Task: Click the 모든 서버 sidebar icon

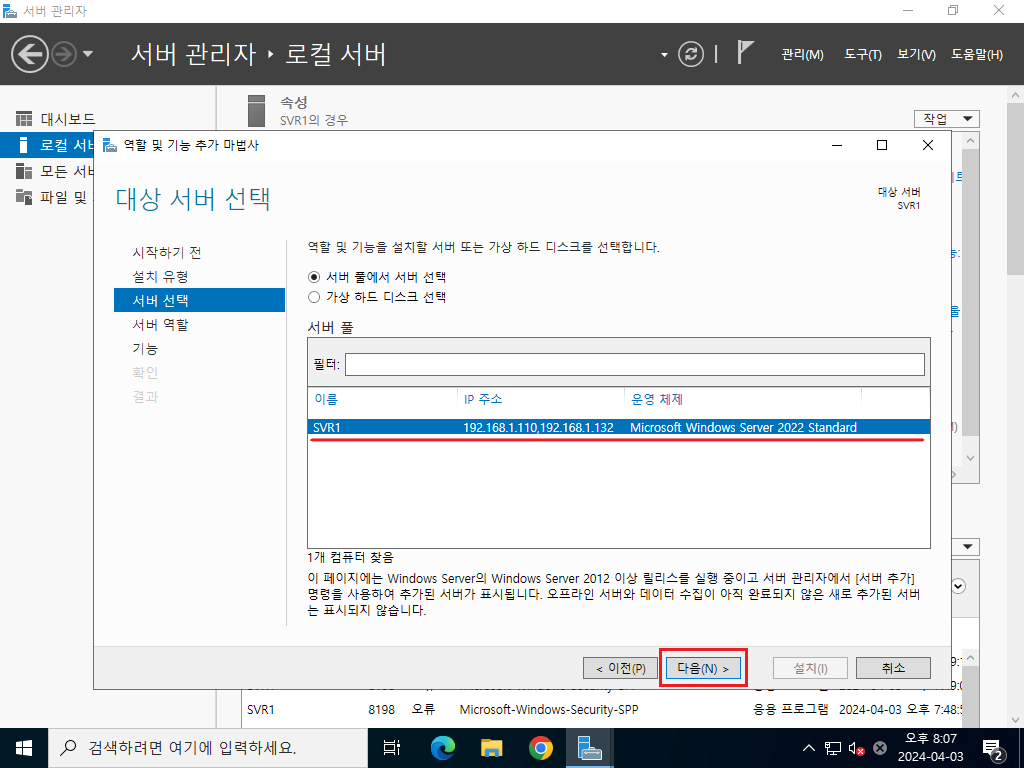Action: coord(24,171)
